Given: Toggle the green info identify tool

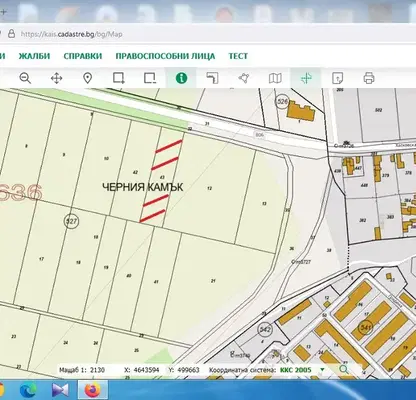Looking at the screenshot, I should [x=181, y=78].
